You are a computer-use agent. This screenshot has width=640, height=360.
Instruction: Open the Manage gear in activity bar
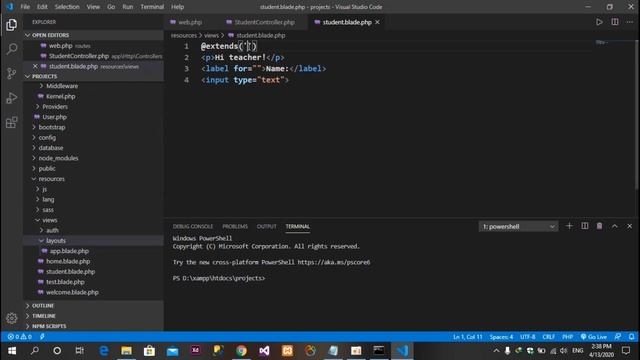tap(11, 318)
